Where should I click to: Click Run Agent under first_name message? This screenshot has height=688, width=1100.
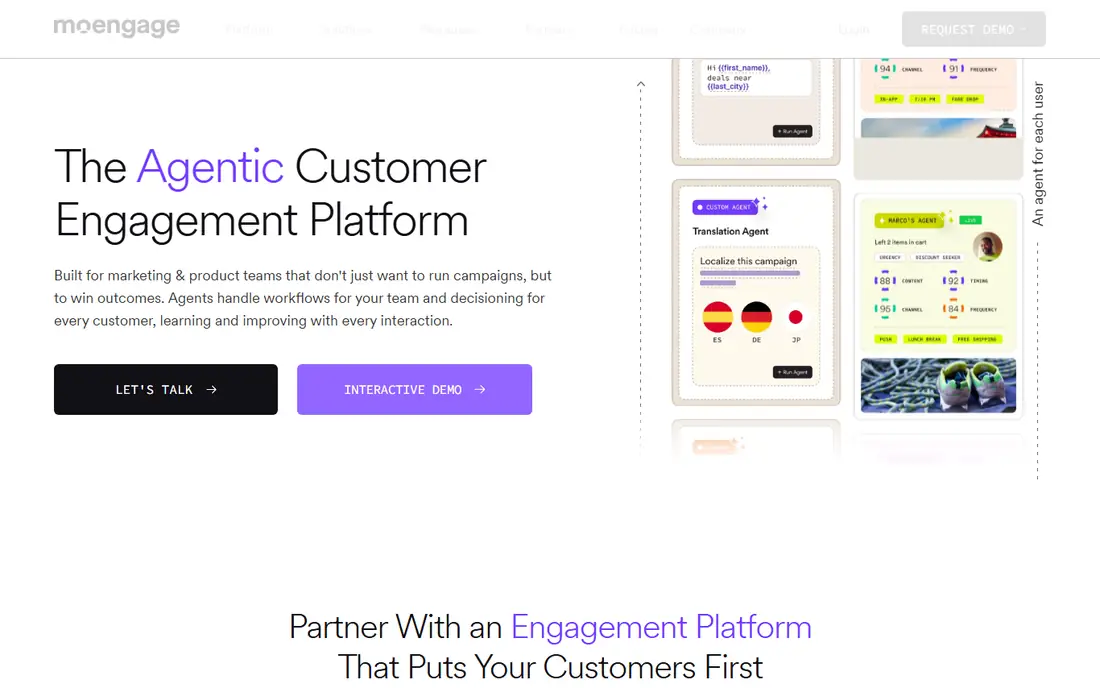(x=792, y=131)
